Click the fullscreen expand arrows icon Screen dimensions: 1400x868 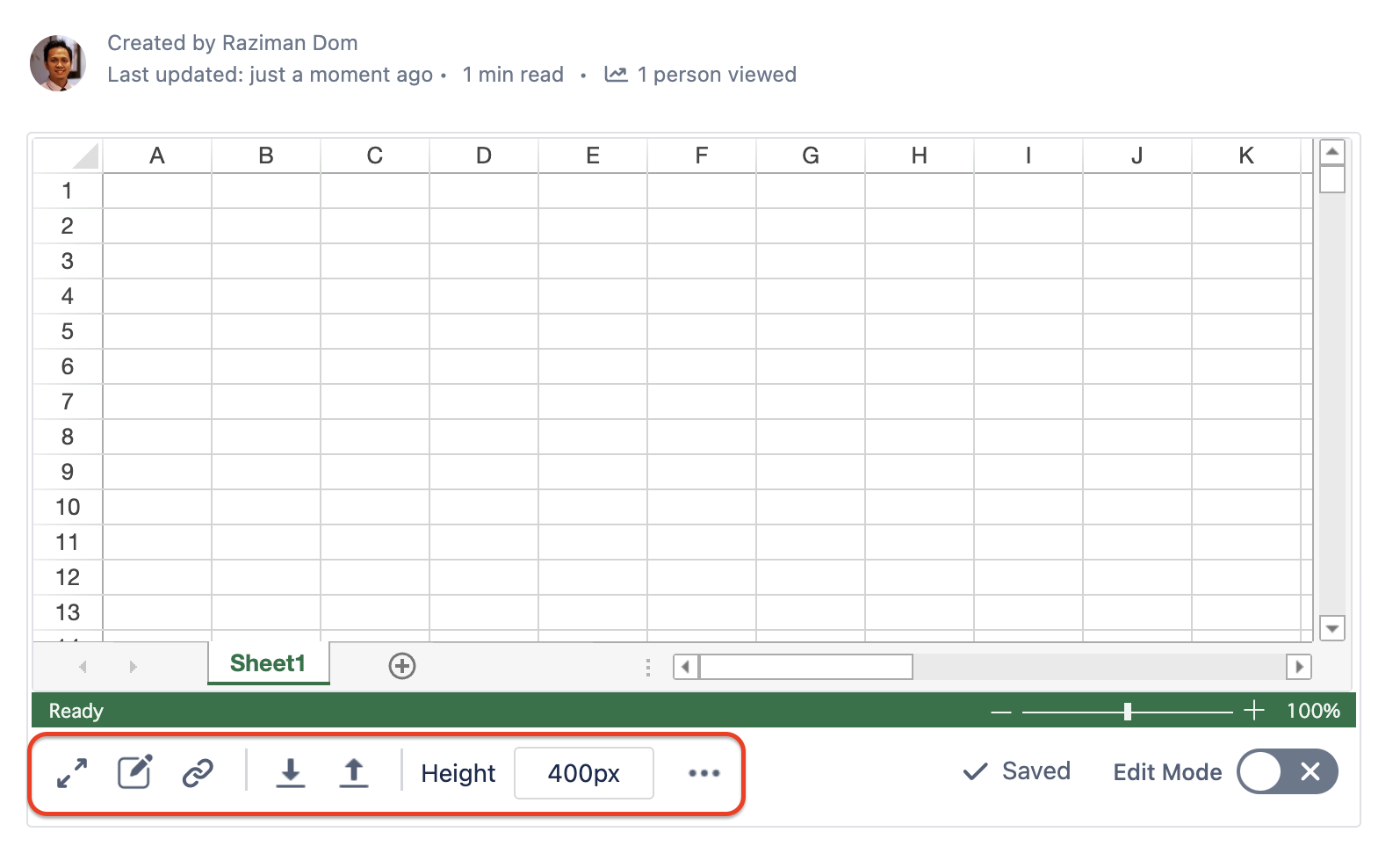tap(72, 773)
